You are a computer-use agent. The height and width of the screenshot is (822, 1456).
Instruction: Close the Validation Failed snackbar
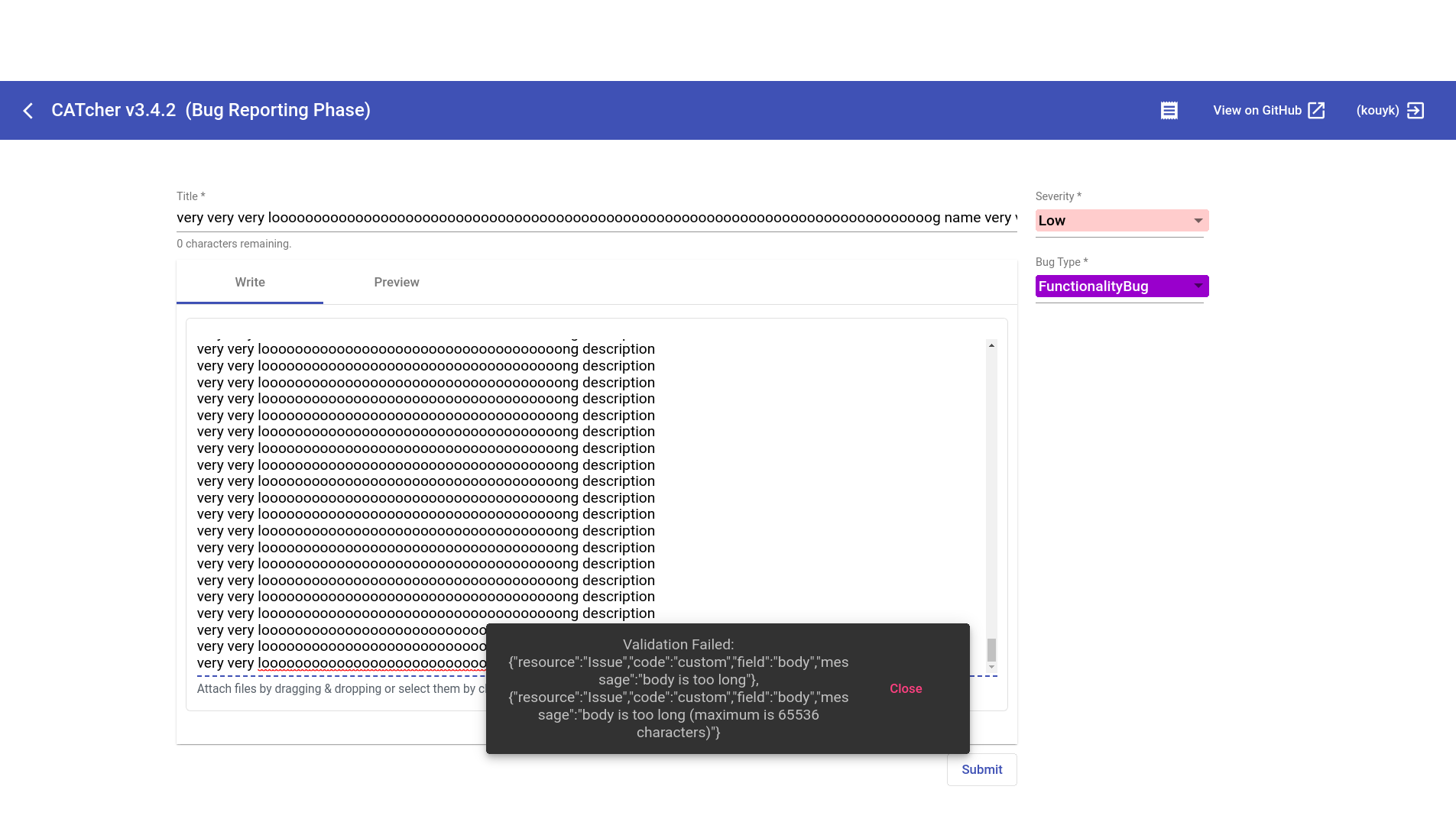point(906,688)
